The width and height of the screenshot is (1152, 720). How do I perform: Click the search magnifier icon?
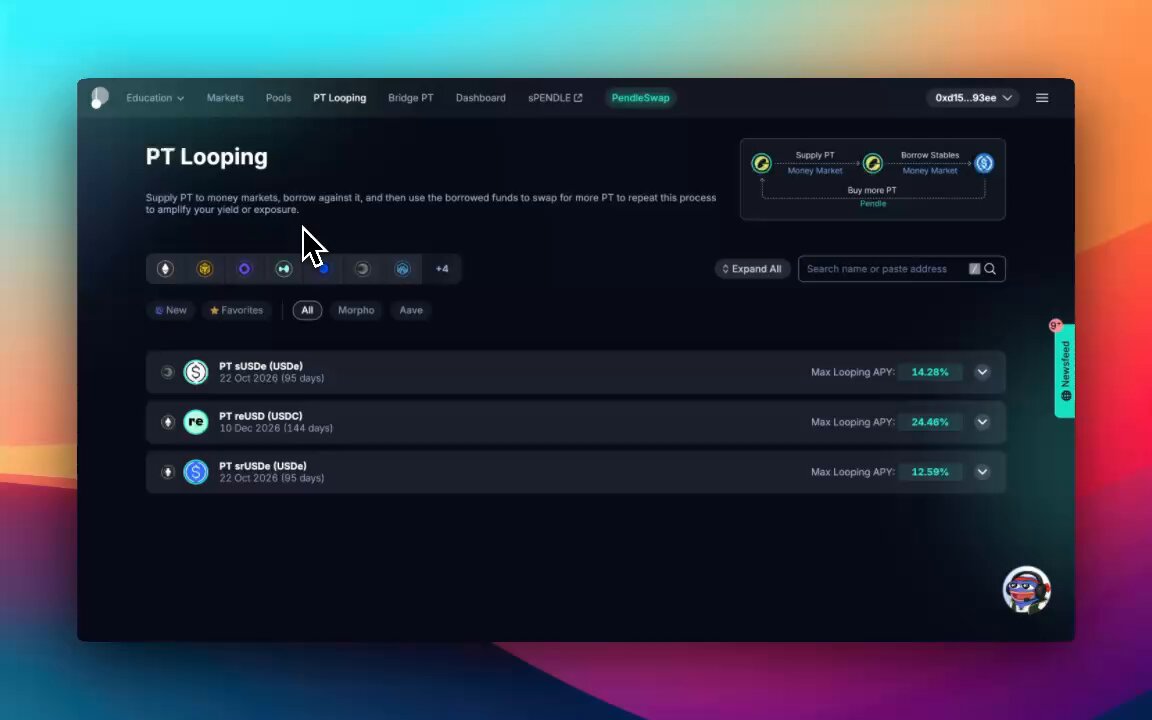click(x=990, y=269)
